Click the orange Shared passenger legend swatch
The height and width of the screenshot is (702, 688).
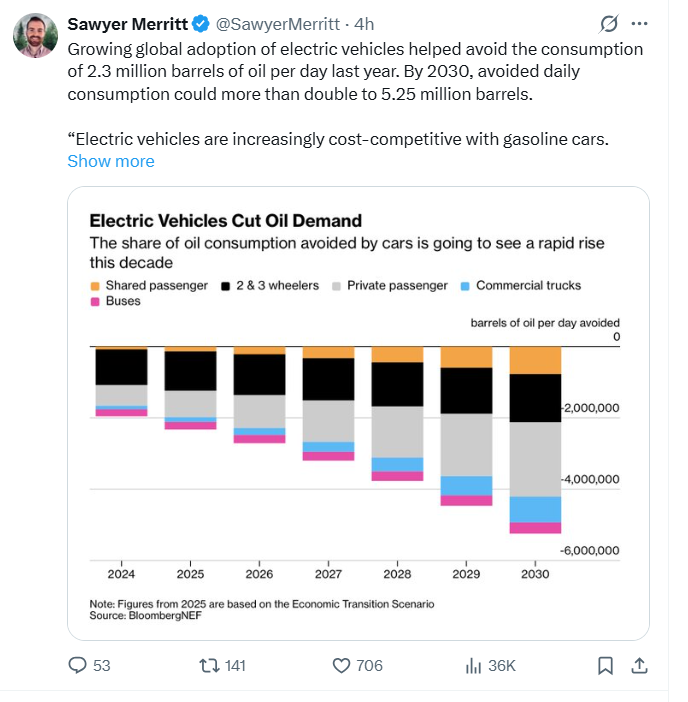(95, 286)
